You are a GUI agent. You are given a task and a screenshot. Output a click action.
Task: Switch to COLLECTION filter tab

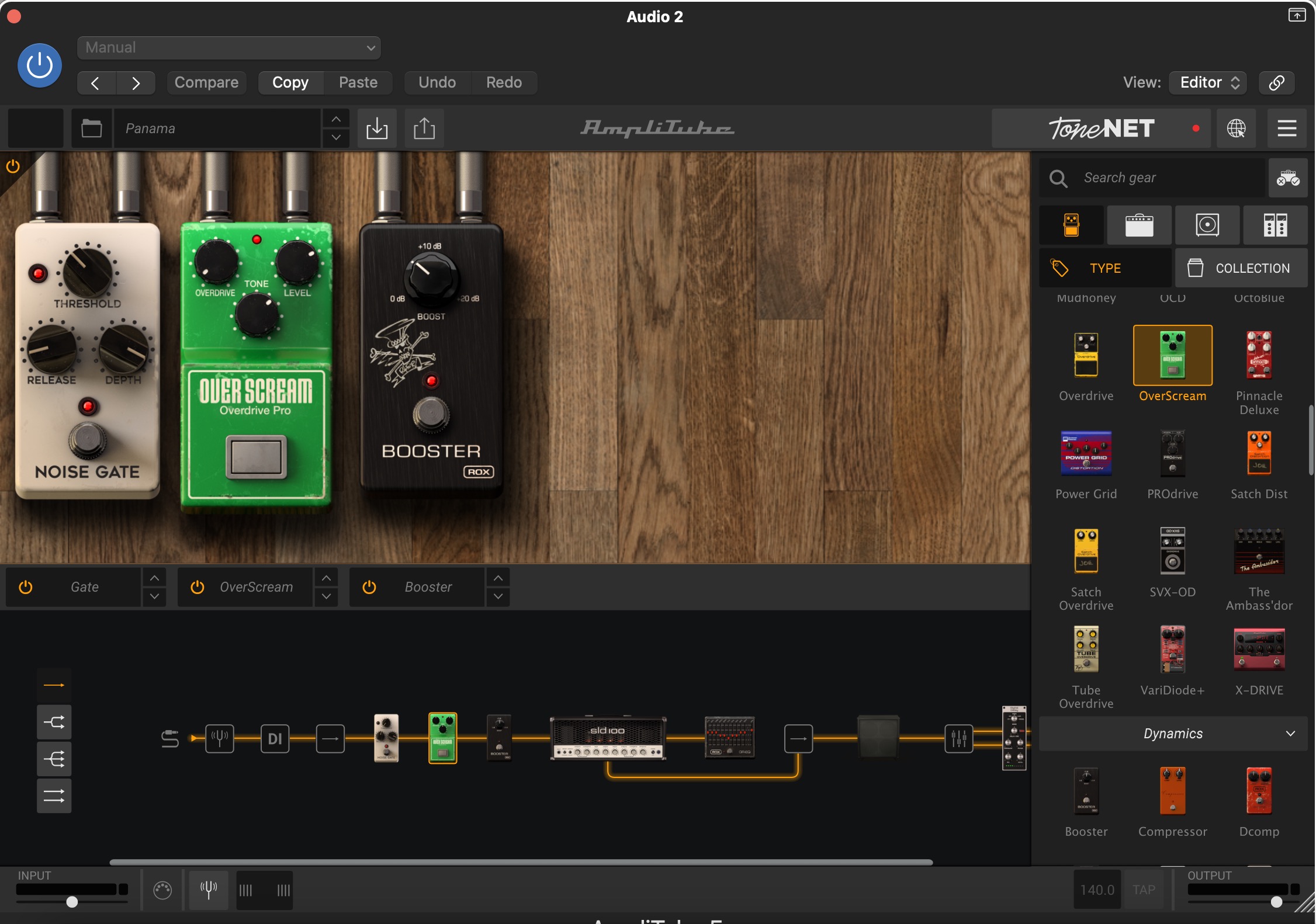[x=1241, y=268]
